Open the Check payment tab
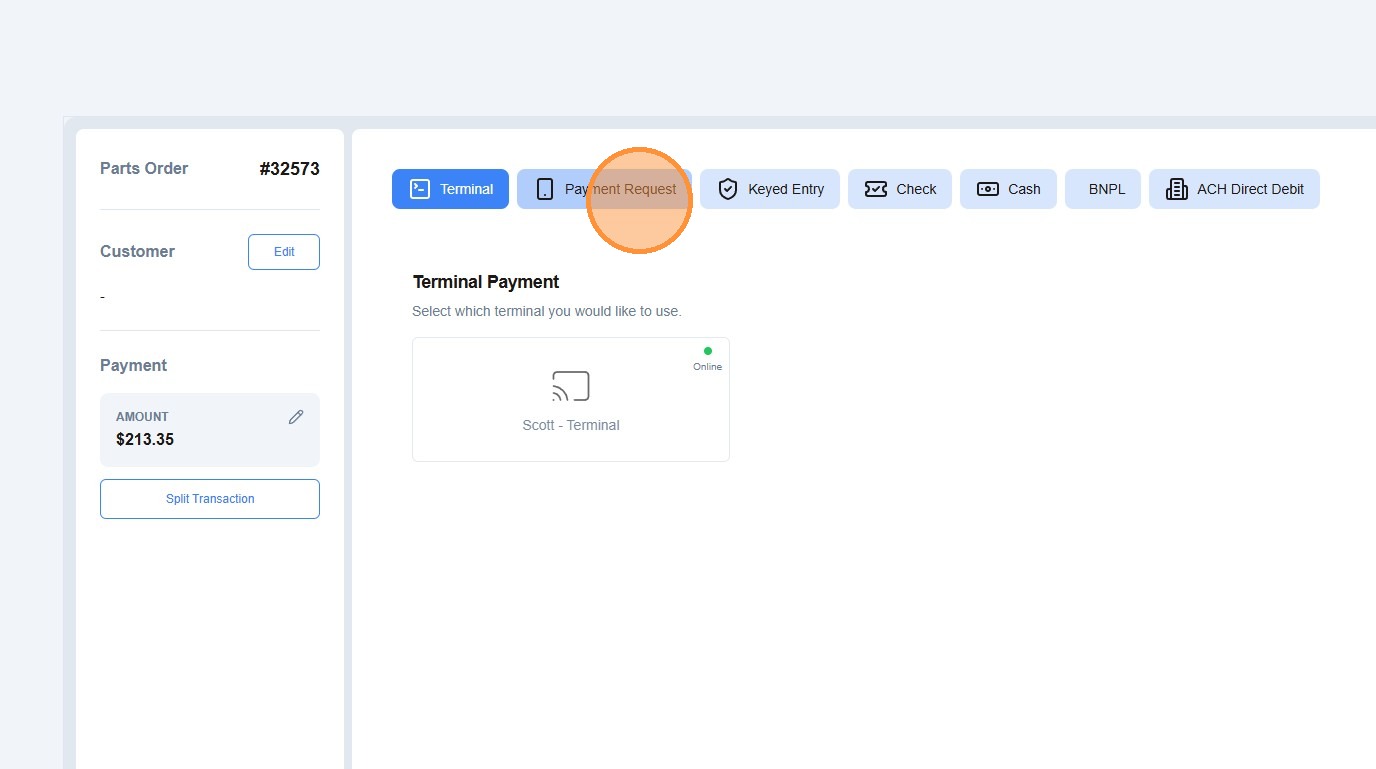Viewport: 1376px width, 769px height. (x=900, y=189)
